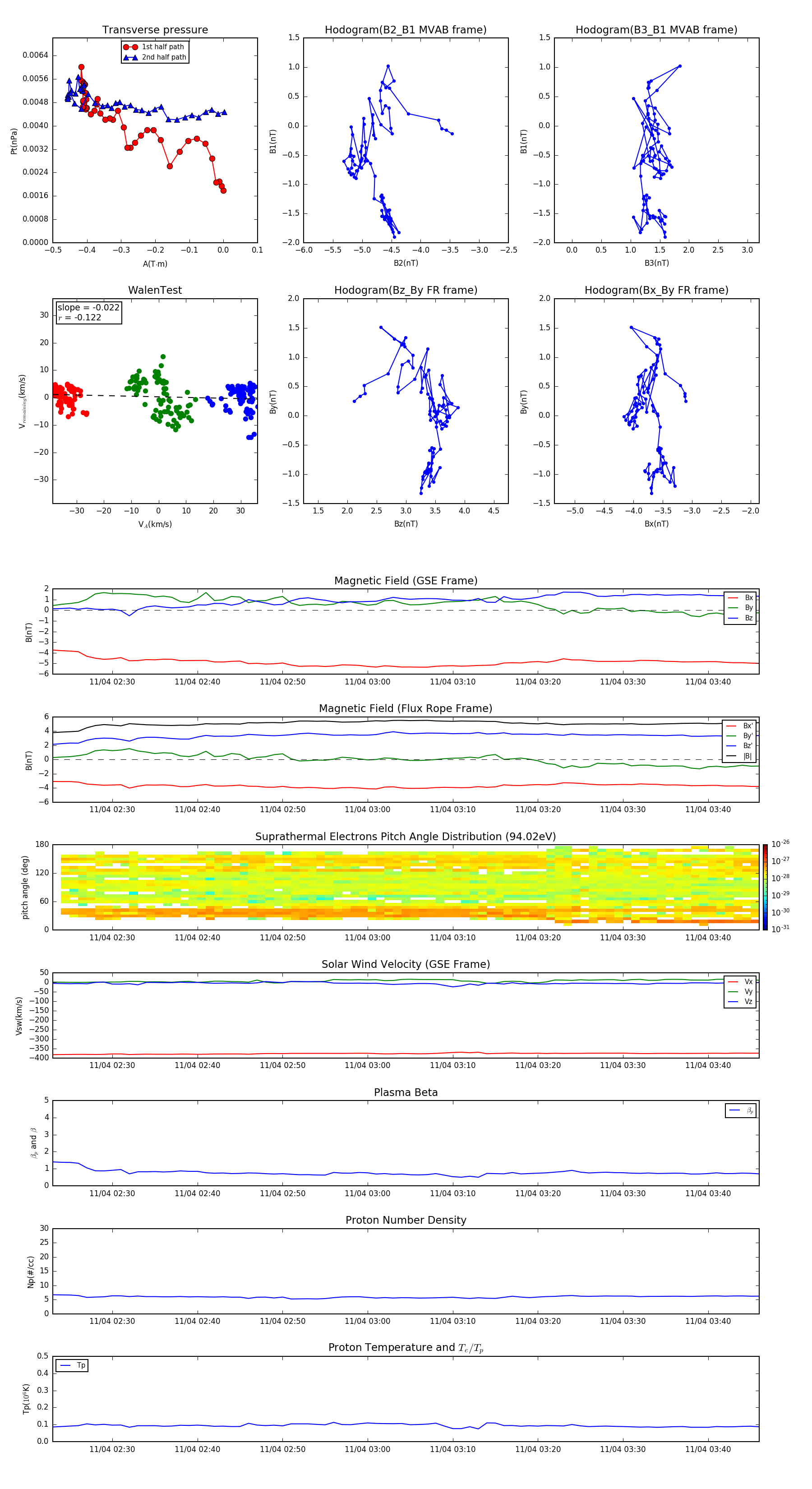Click the 'A(T·m)' x-axis label
The width and height of the screenshot is (812, 1489).
click(155, 264)
